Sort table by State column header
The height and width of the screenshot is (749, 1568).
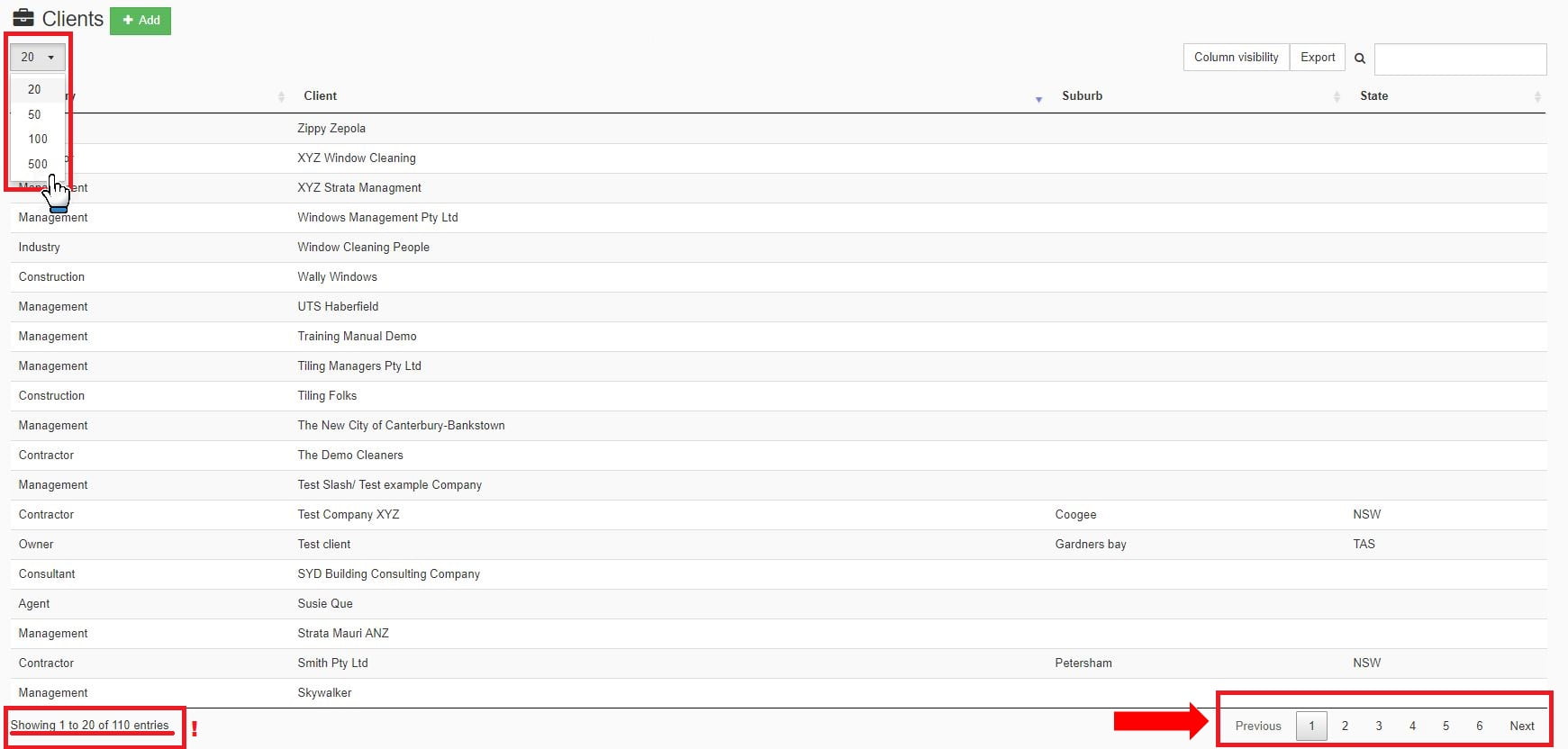tap(1373, 95)
